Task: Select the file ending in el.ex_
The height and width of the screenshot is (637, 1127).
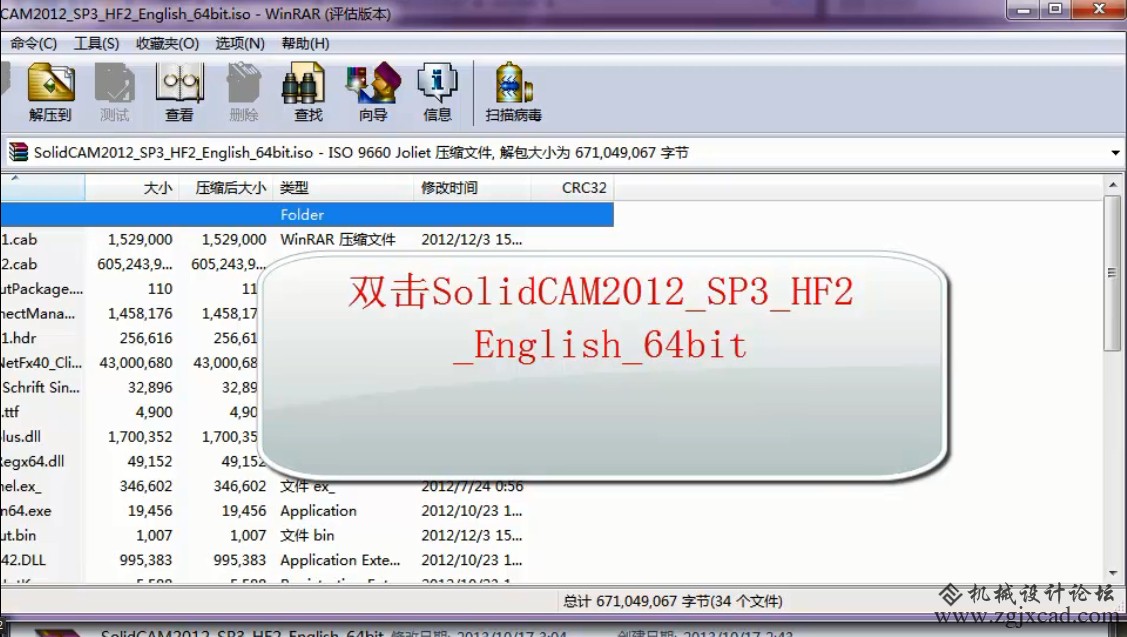Action: coord(22,486)
